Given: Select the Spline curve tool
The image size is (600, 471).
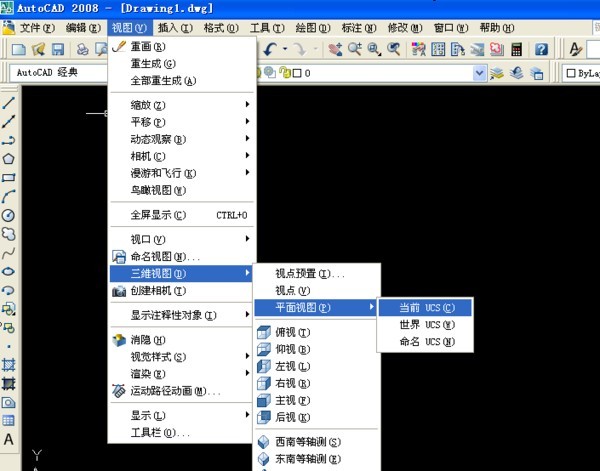Looking at the screenshot, I should (8, 253).
